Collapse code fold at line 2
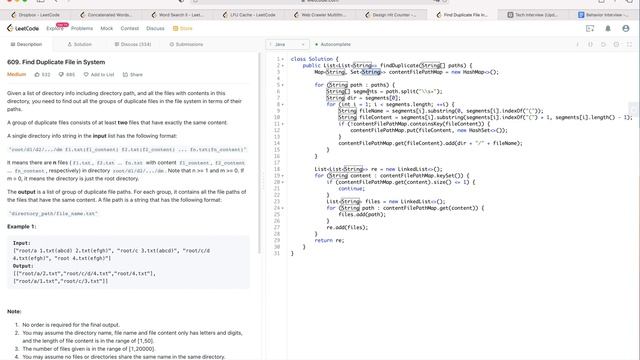 [x=283, y=66]
